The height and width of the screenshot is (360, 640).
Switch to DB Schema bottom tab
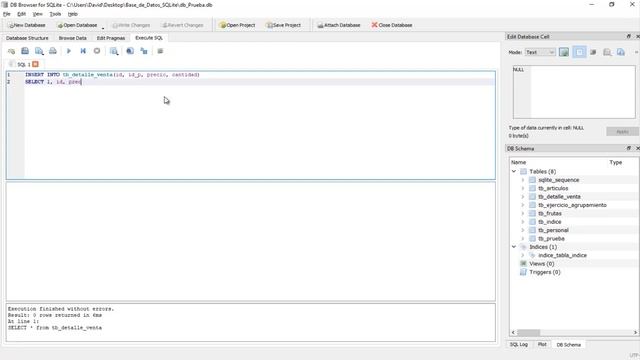[569, 345]
